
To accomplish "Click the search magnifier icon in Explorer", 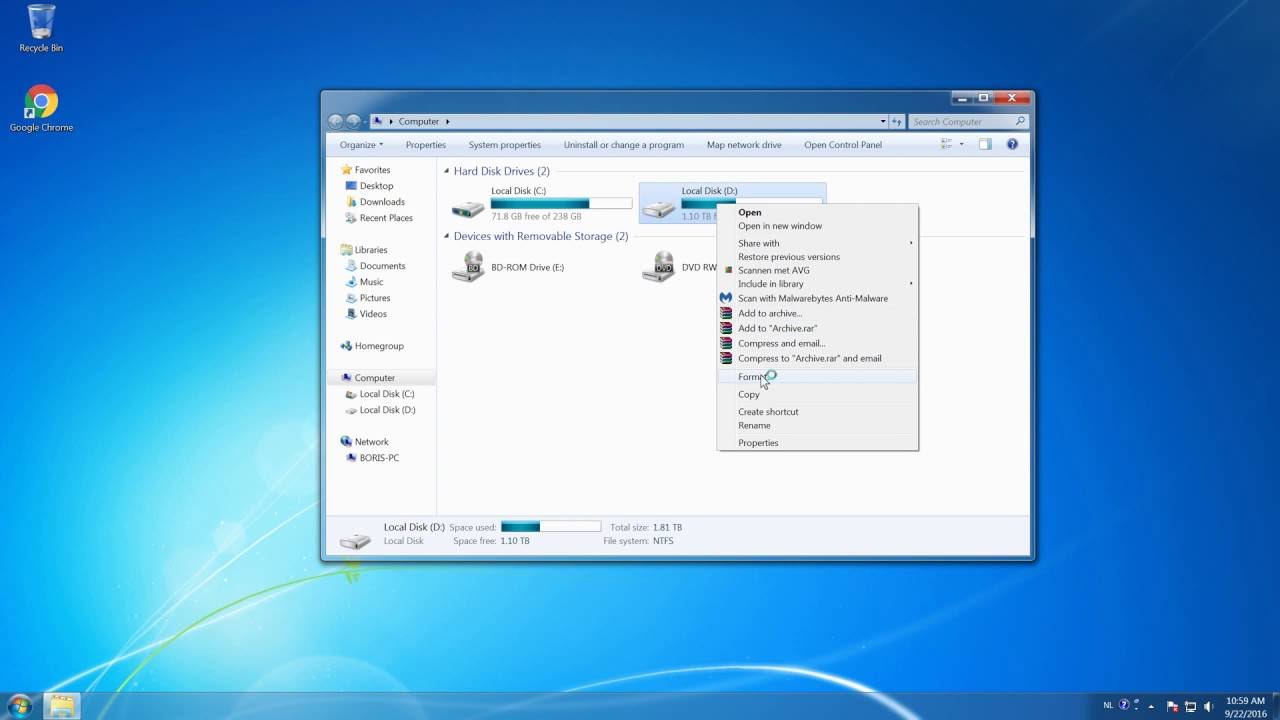I will (x=1020, y=121).
